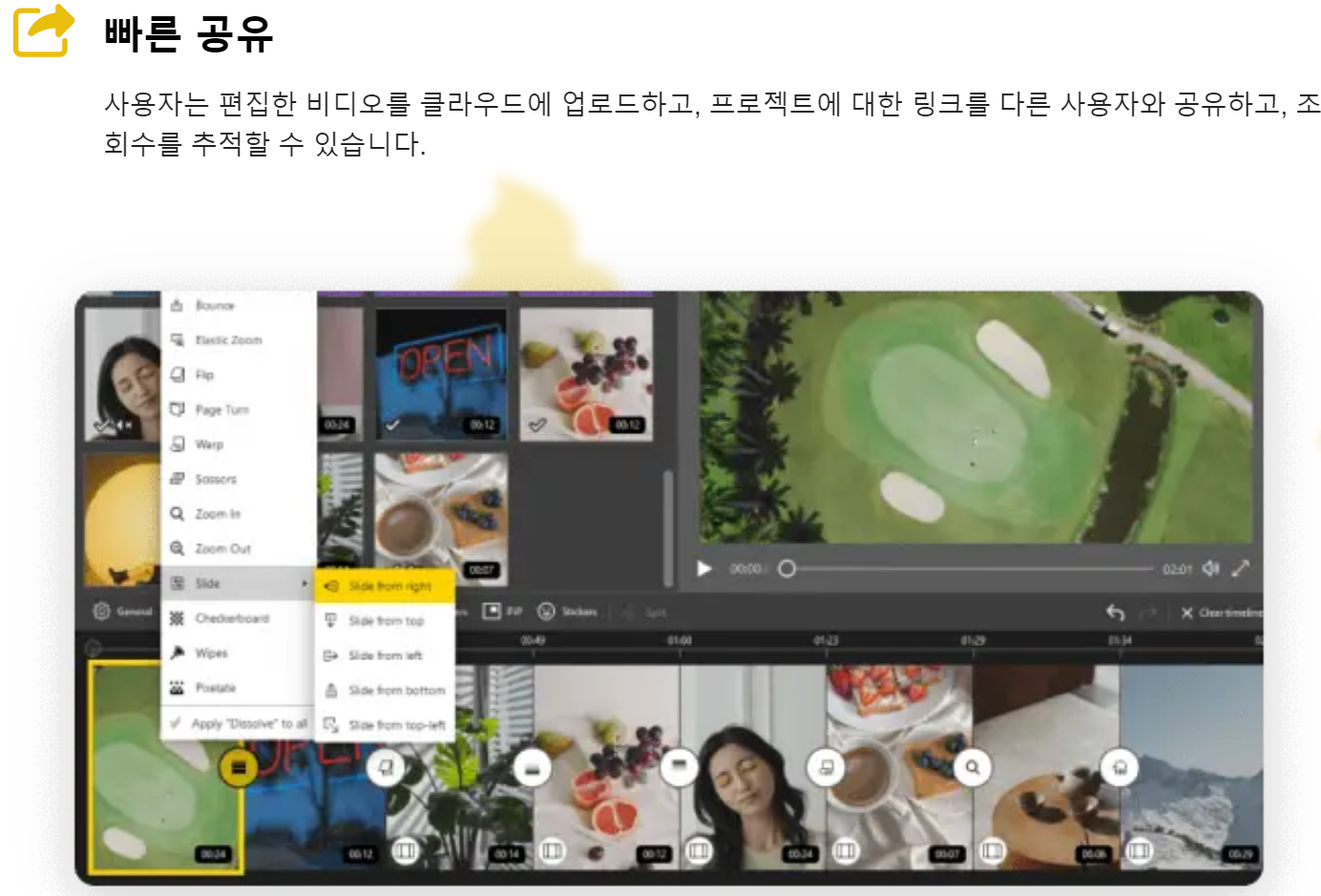Image resolution: width=1321 pixels, height=896 pixels.
Task: Select the Checkerboard transition
Action: [x=228, y=617]
